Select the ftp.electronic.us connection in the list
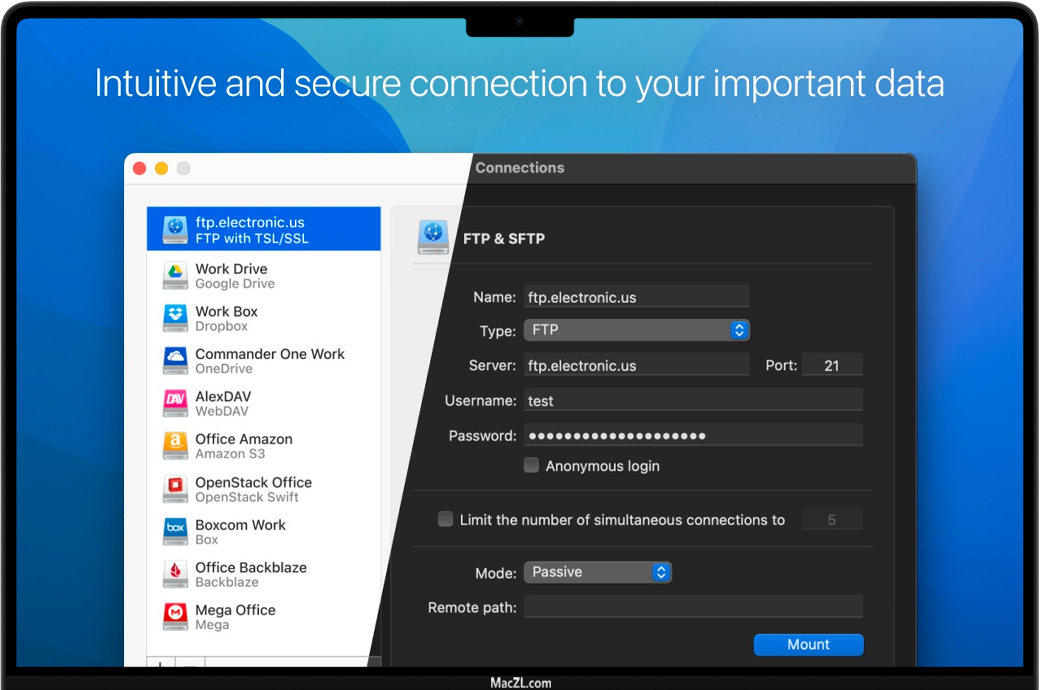The width and height of the screenshot is (1040, 690). [264, 229]
